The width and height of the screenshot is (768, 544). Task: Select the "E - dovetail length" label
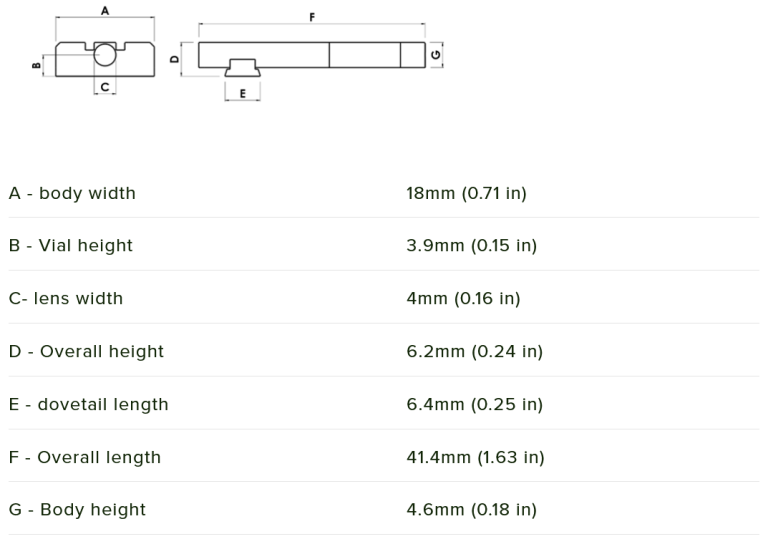pyautogui.click(x=88, y=404)
